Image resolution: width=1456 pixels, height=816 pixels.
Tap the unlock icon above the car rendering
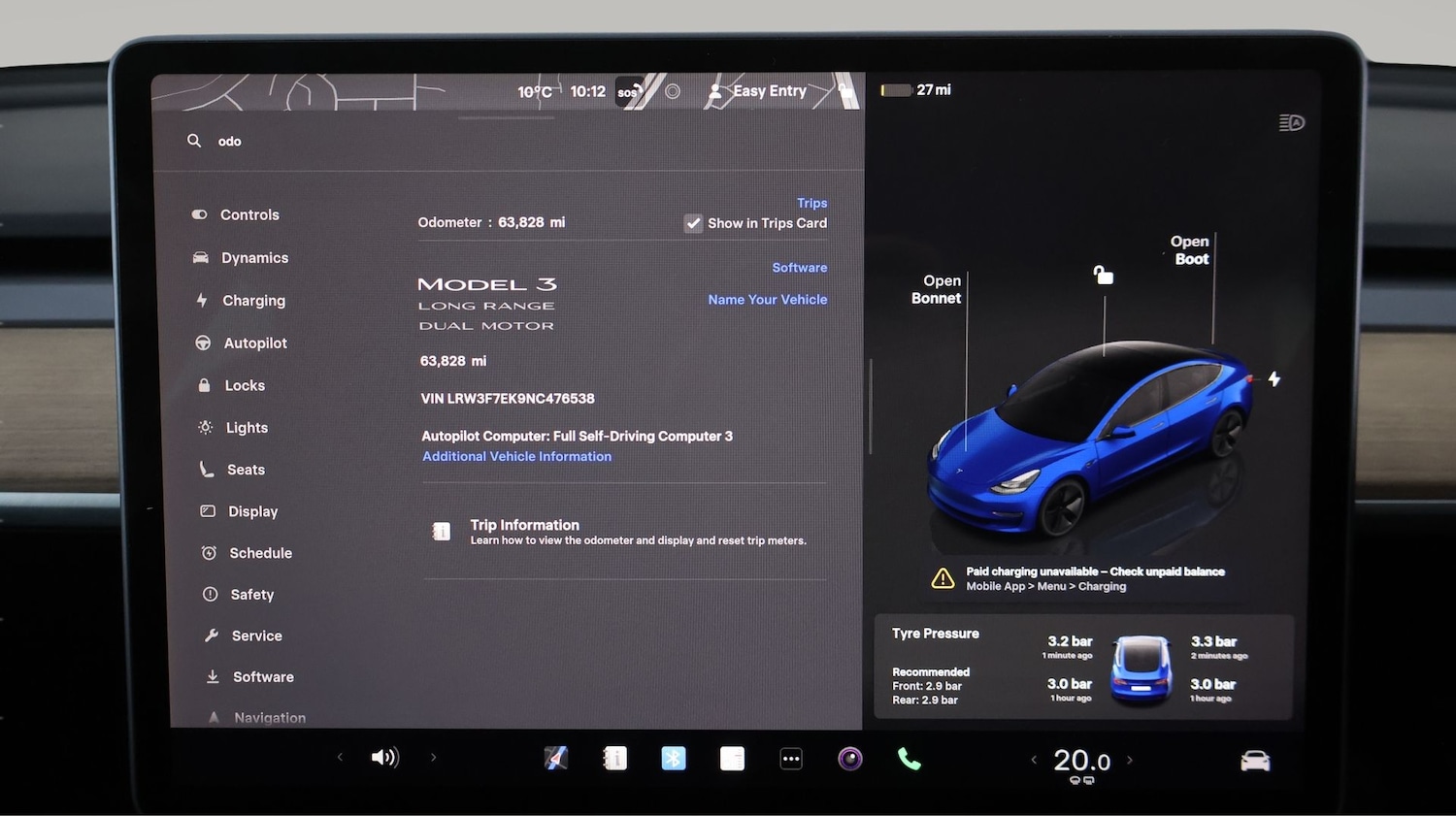1103,276
